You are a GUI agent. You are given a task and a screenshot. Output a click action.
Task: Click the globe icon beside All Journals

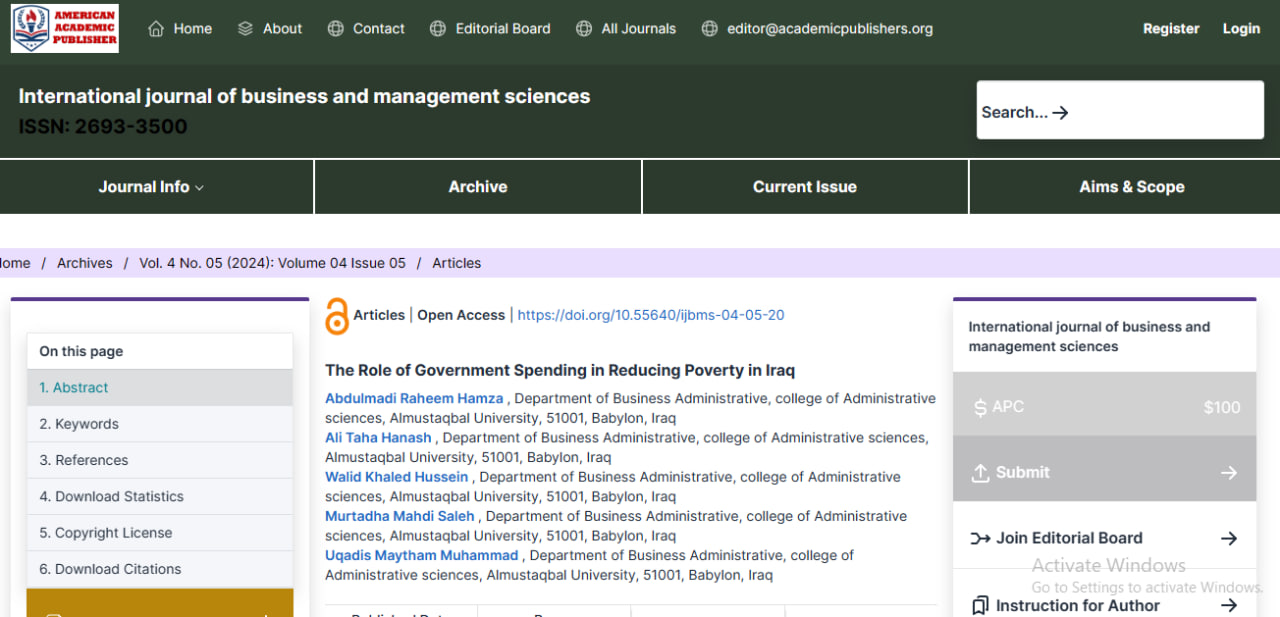[584, 29]
